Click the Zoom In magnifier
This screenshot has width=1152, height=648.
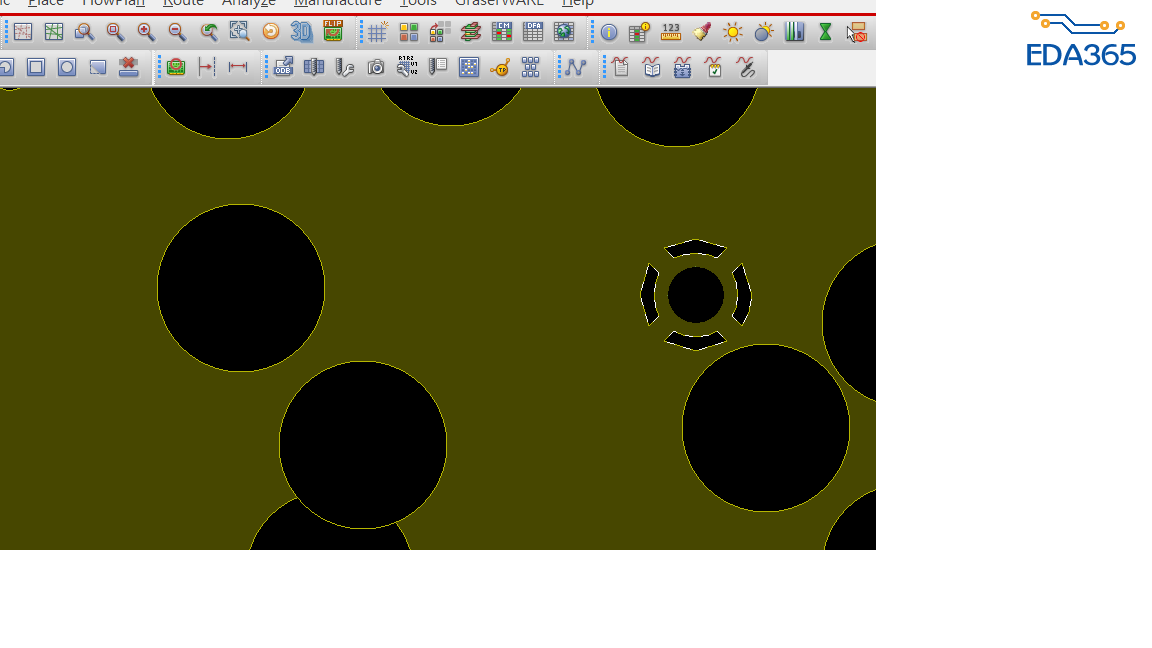point(146,32)
